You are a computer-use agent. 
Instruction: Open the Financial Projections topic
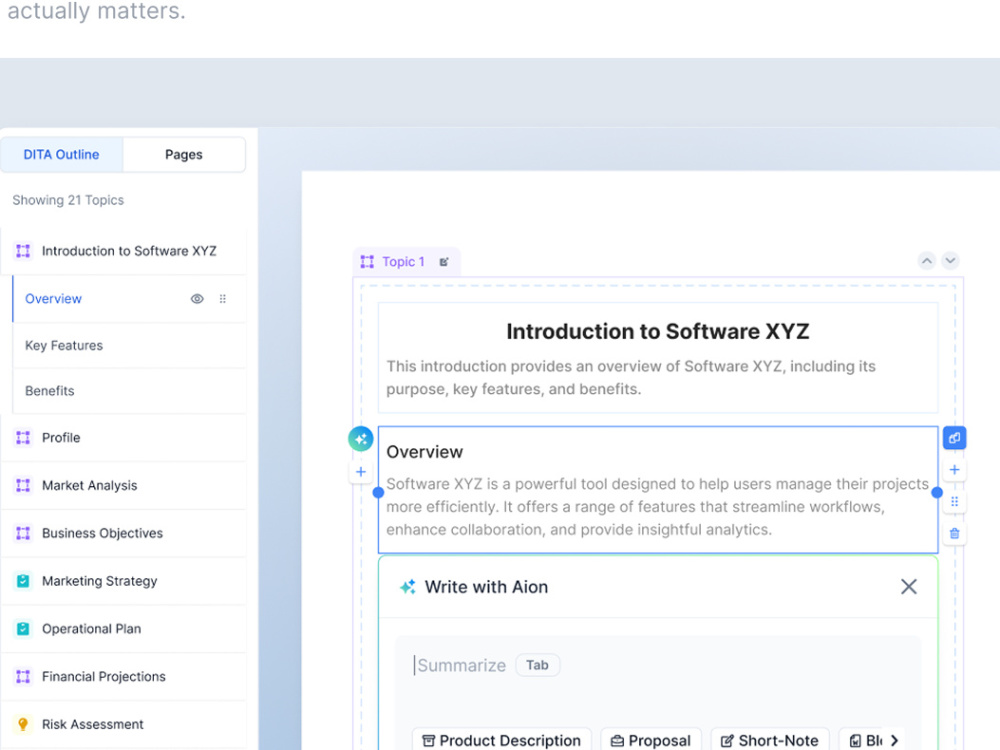pos(124,677)
